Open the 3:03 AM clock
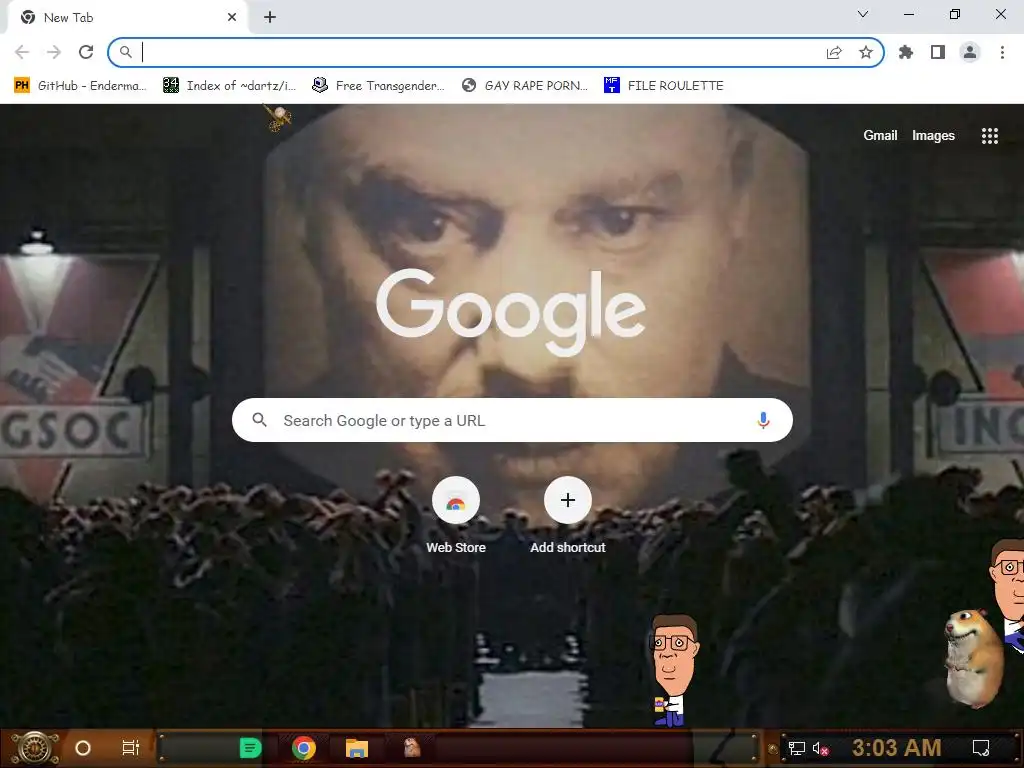 click(896, 748)
